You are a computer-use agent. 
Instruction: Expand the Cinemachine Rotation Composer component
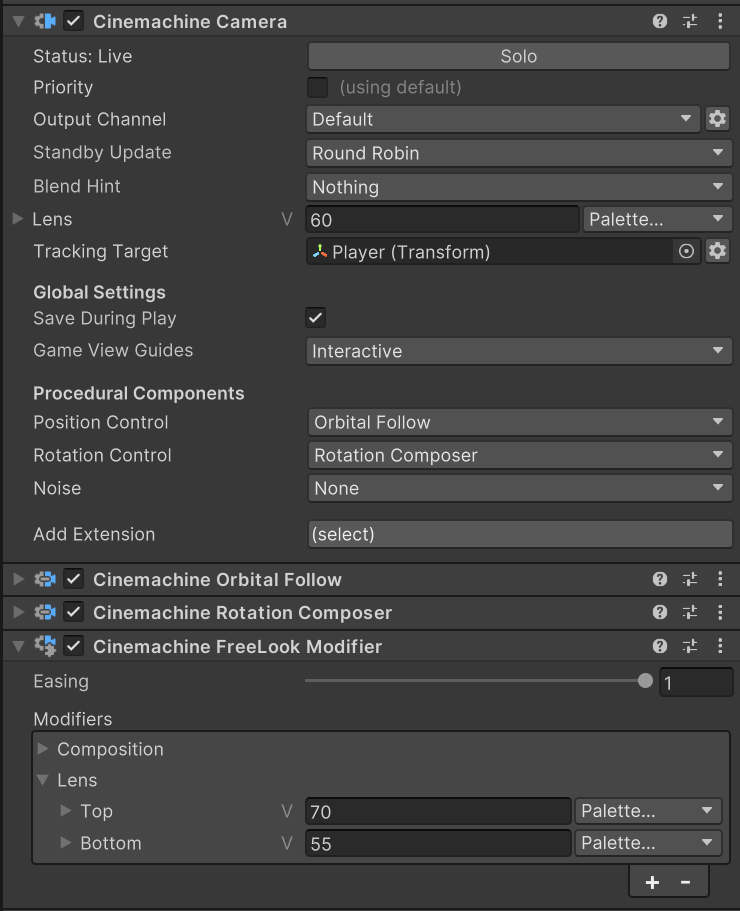19,612
